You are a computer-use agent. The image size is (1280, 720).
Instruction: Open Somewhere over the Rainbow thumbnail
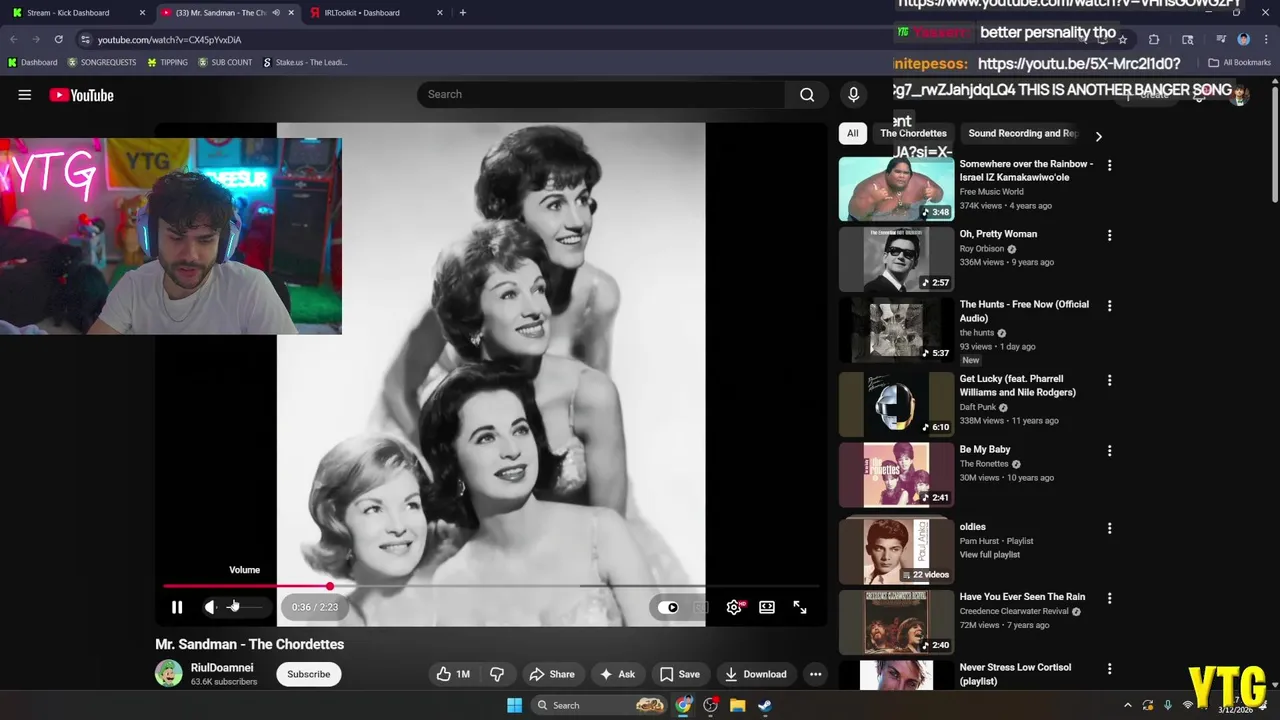[896, 189]
